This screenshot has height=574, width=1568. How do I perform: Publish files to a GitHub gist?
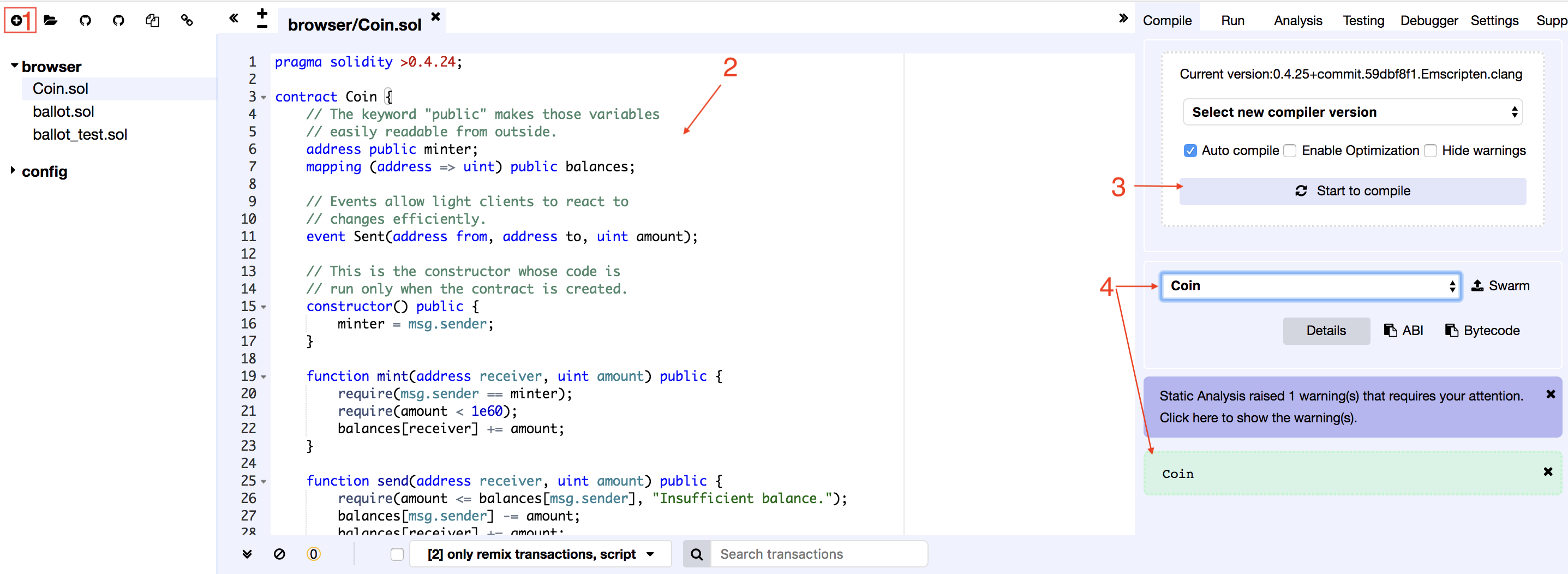point(85,21)
